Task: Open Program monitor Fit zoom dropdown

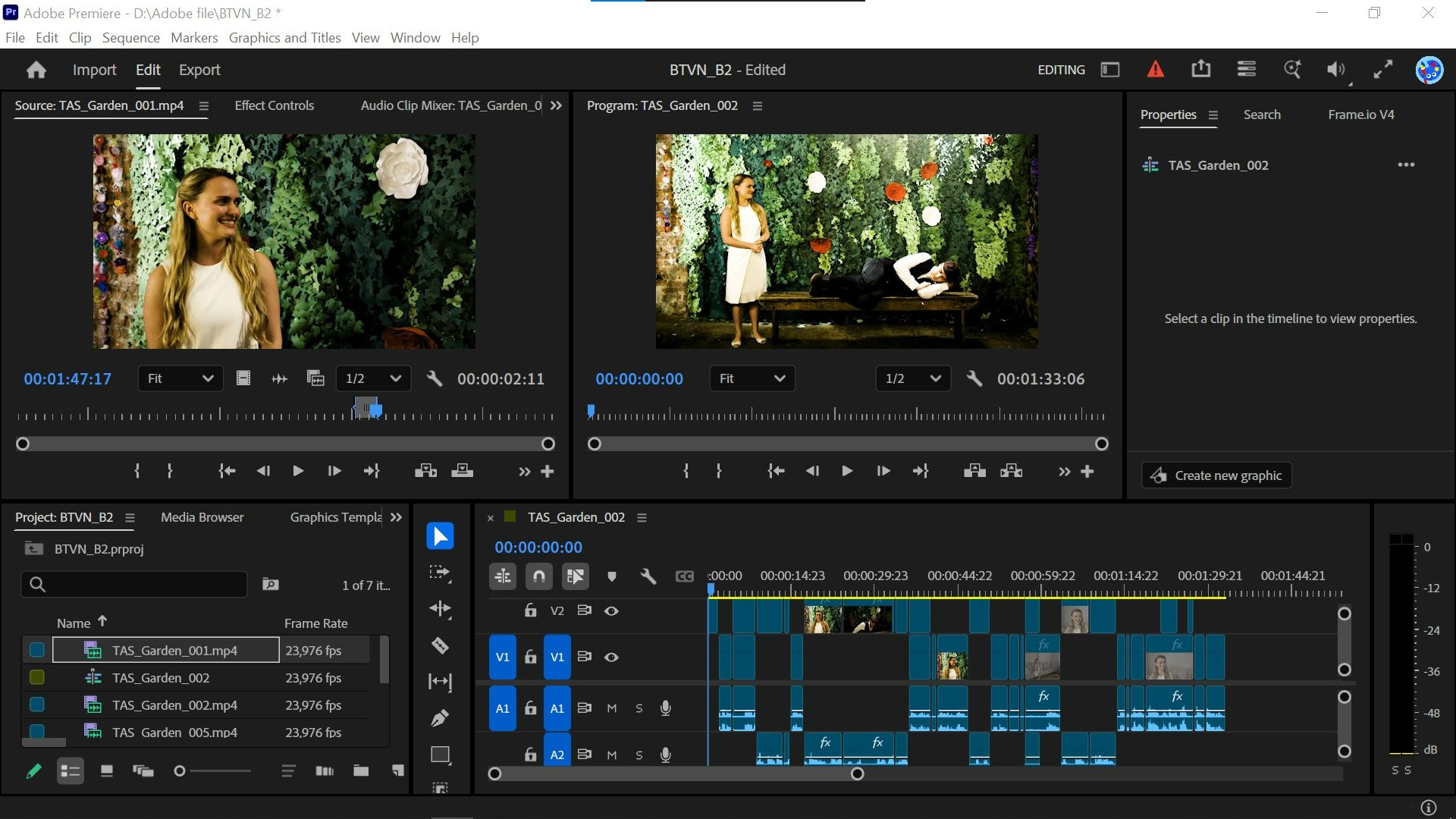Action: tap(752, 378)
